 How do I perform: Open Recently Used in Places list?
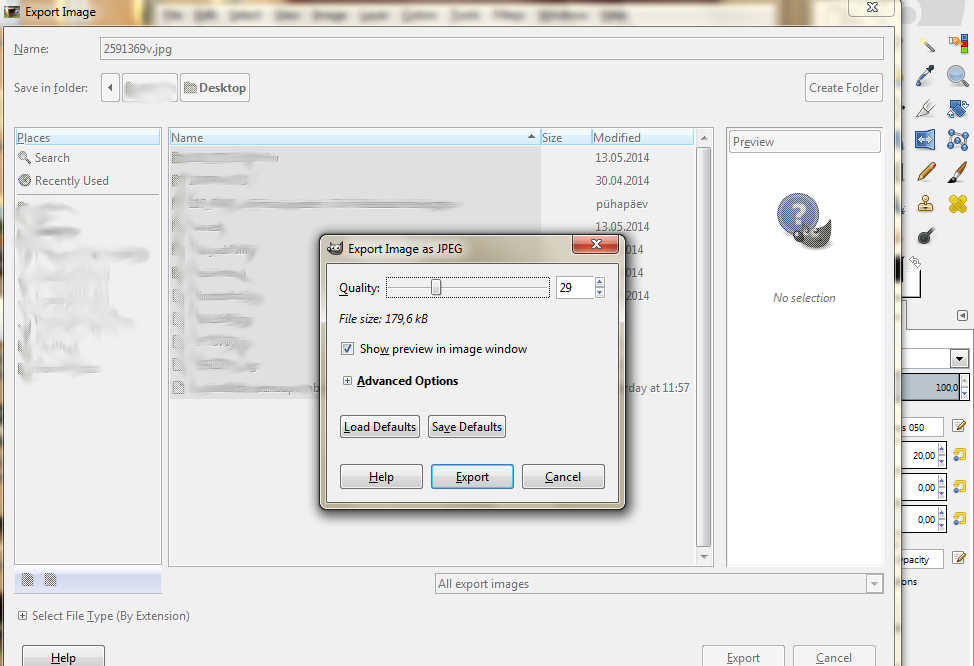click(x=71, y=181)
